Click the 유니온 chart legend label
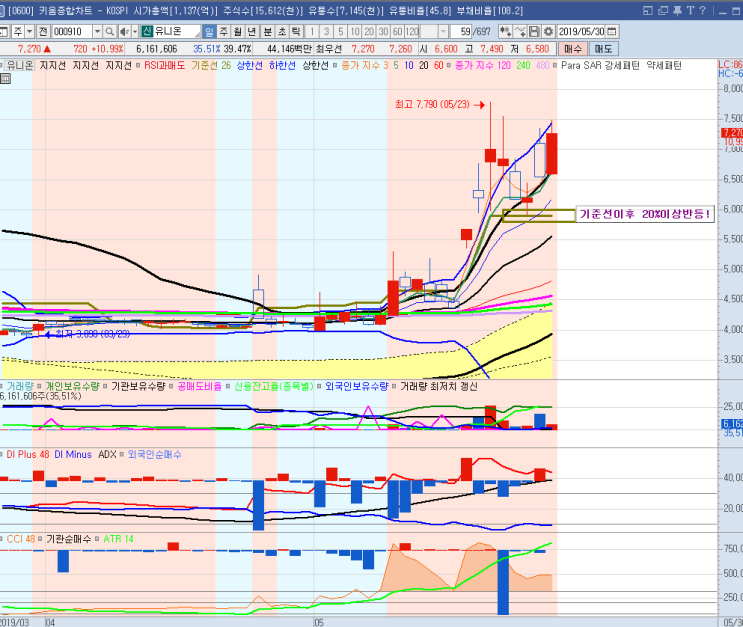Viewport: 743px width, 627px height. click(x=19, y=65)
